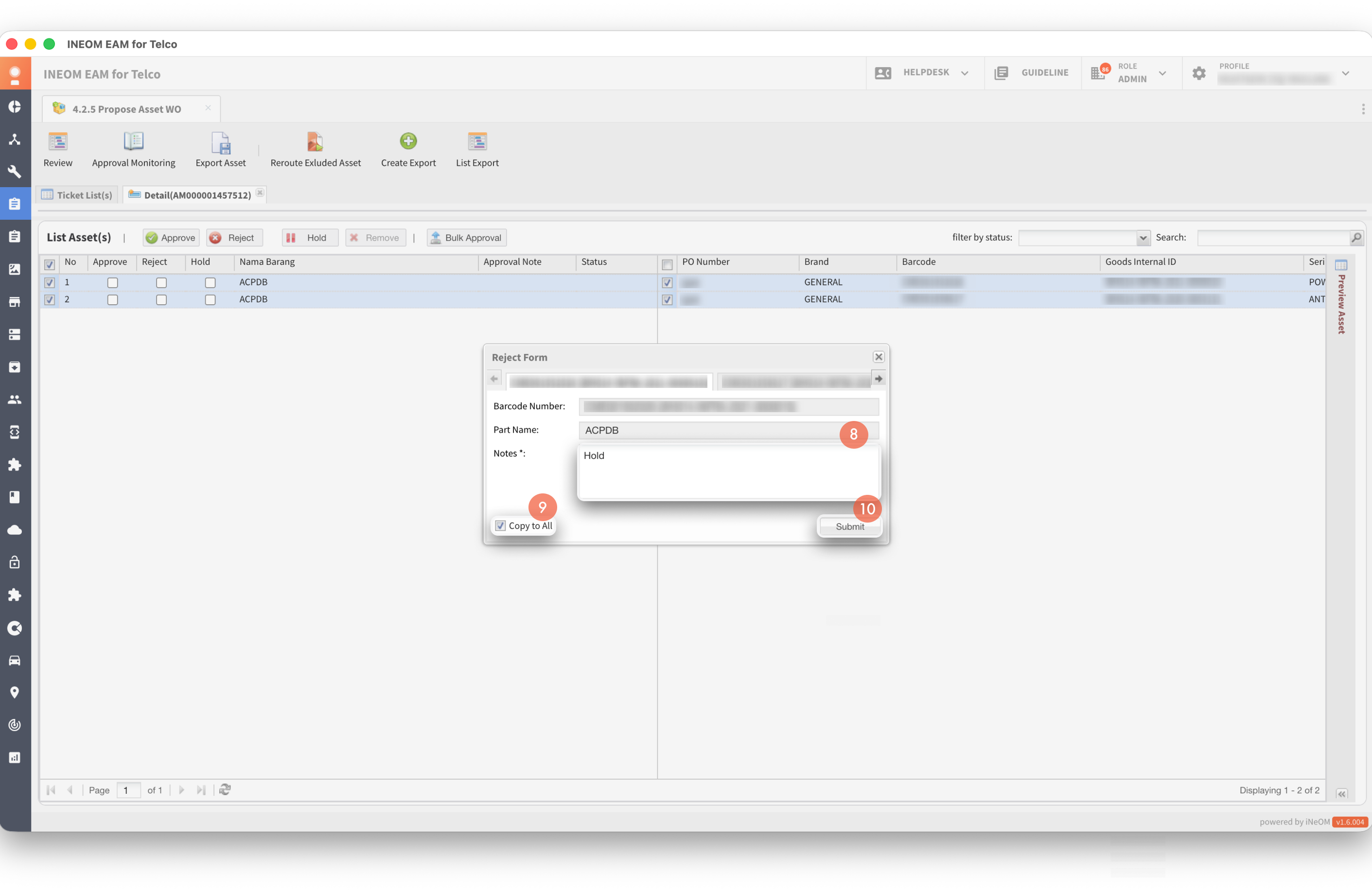The width and height of the screenshot is (1372, 892).
Task: Switch to the Ticket List(s) tab
Action: pyautogui.click(x=78, y=195)
